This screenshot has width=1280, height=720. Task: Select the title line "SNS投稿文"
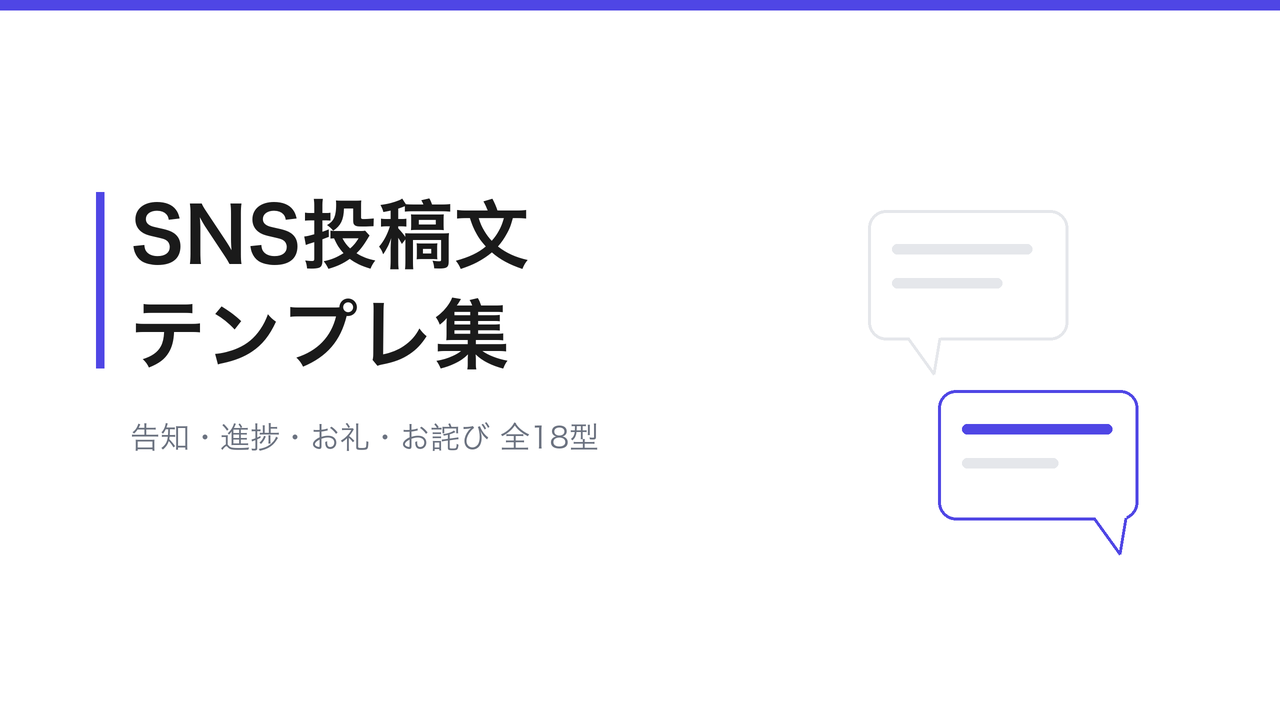pyautogui.click(x=330, y=235)
